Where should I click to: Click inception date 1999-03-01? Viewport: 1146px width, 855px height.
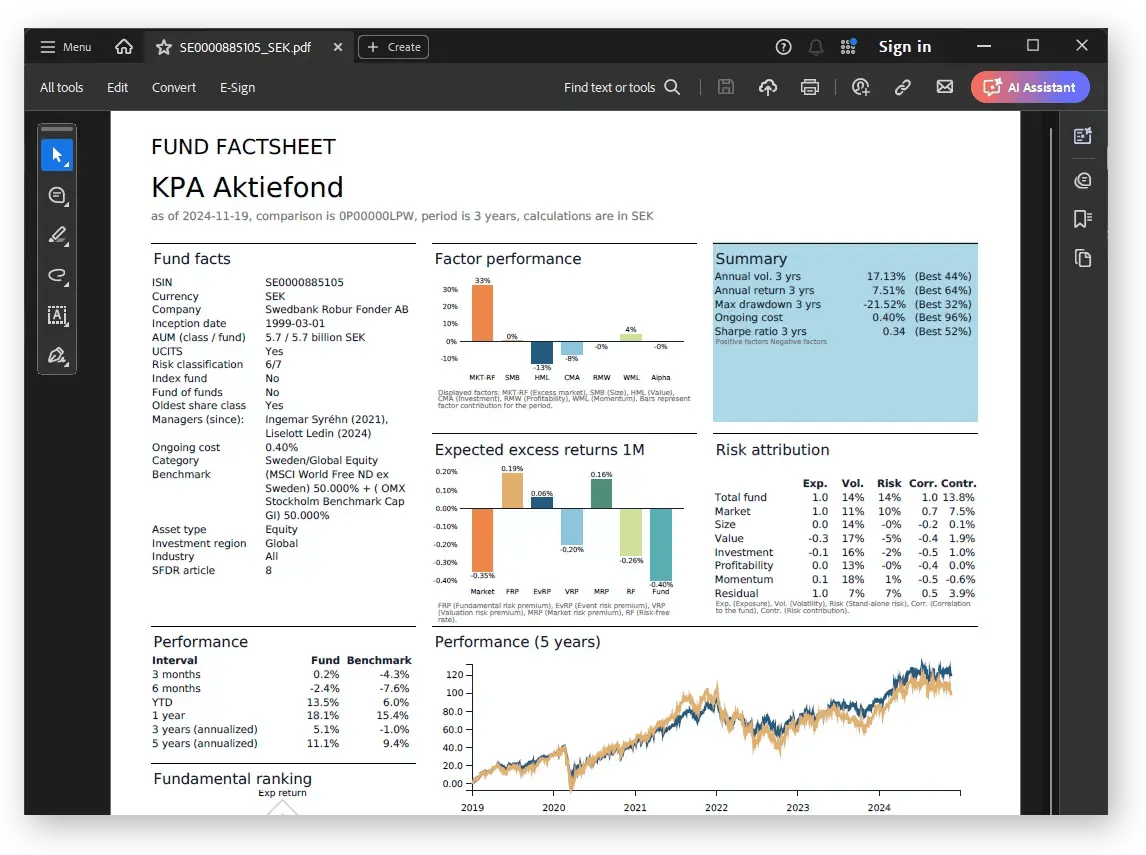click(295, 323)
